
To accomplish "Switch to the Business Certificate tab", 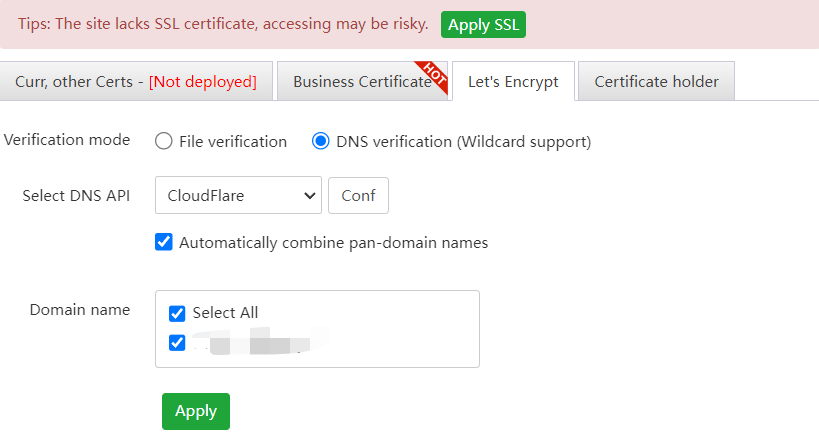I will (360, 82).
